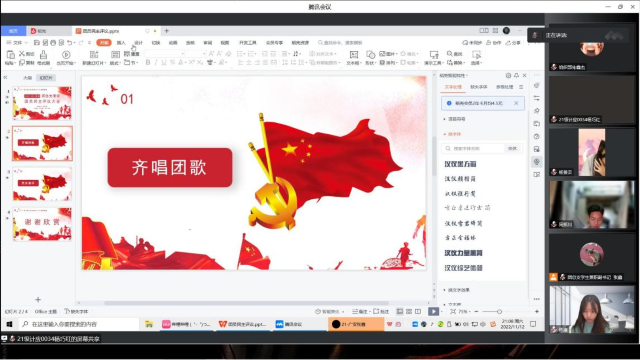Click Reading view icon in status bar
This screenshot has height=360, width=640.
pos(418,311)
